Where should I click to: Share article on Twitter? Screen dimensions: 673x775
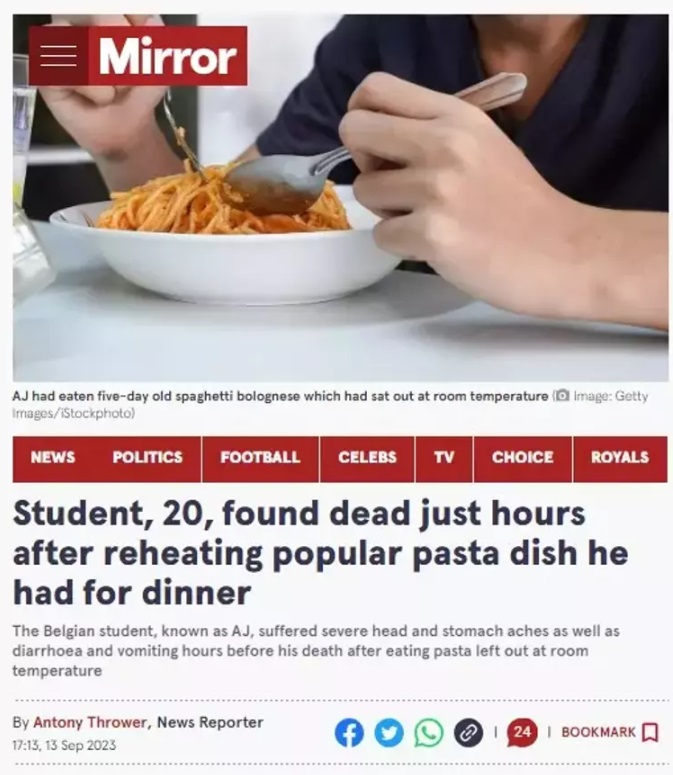(389, 732)
